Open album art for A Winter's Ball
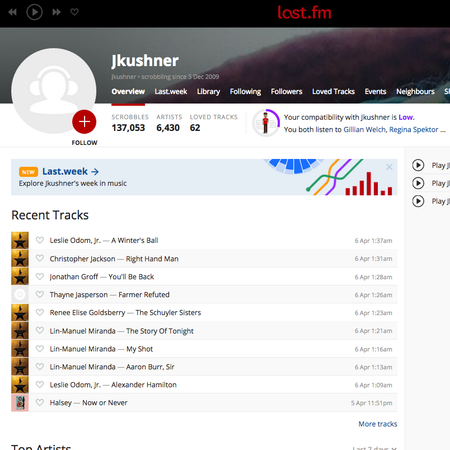The width and height of the screenshot is (450, 450). pyautogui.click(x=20, y=240)
